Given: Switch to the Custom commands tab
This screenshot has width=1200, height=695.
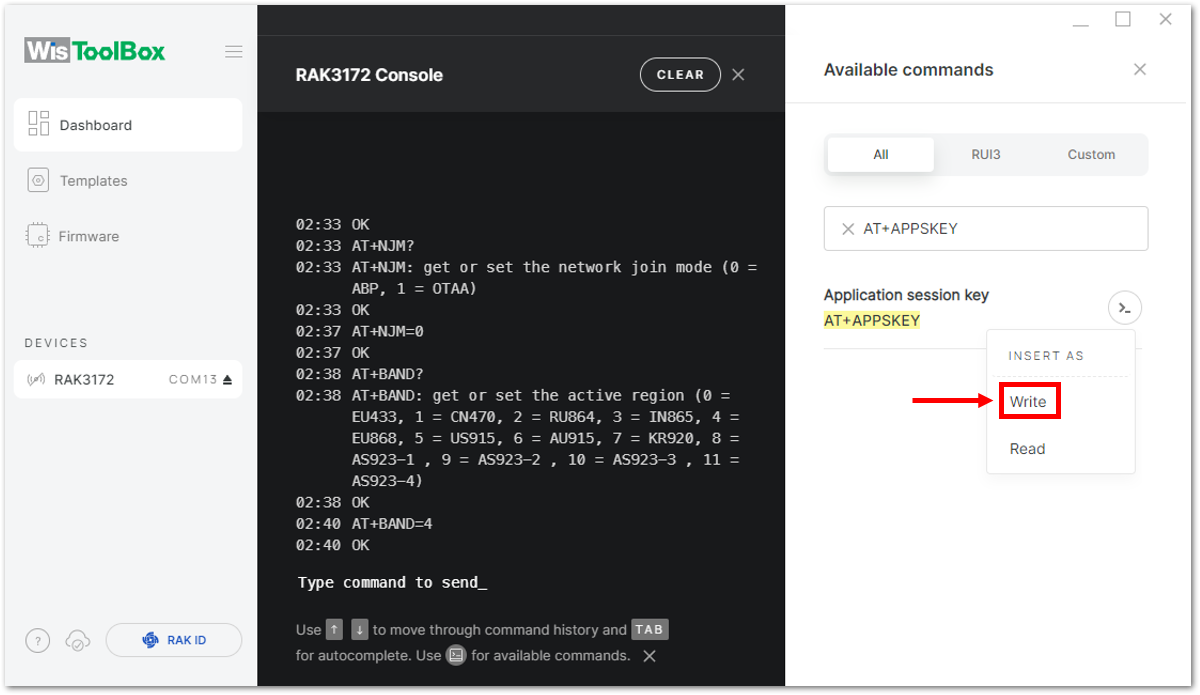Looking at the screenshot, I should coord(1091,155).
